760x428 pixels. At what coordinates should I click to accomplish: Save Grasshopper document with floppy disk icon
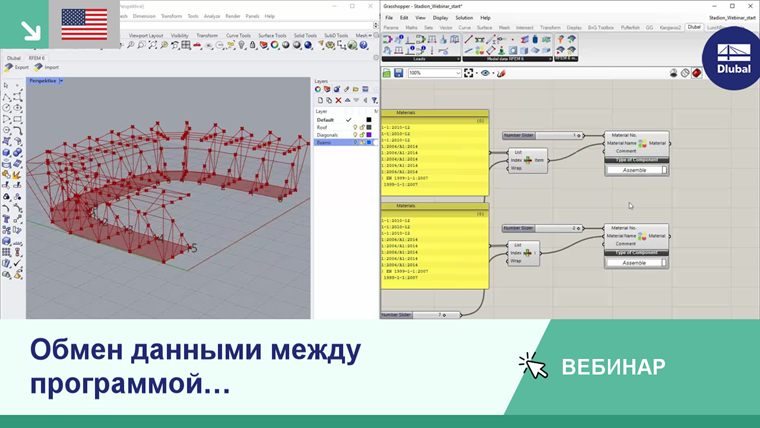coord(398,73)
